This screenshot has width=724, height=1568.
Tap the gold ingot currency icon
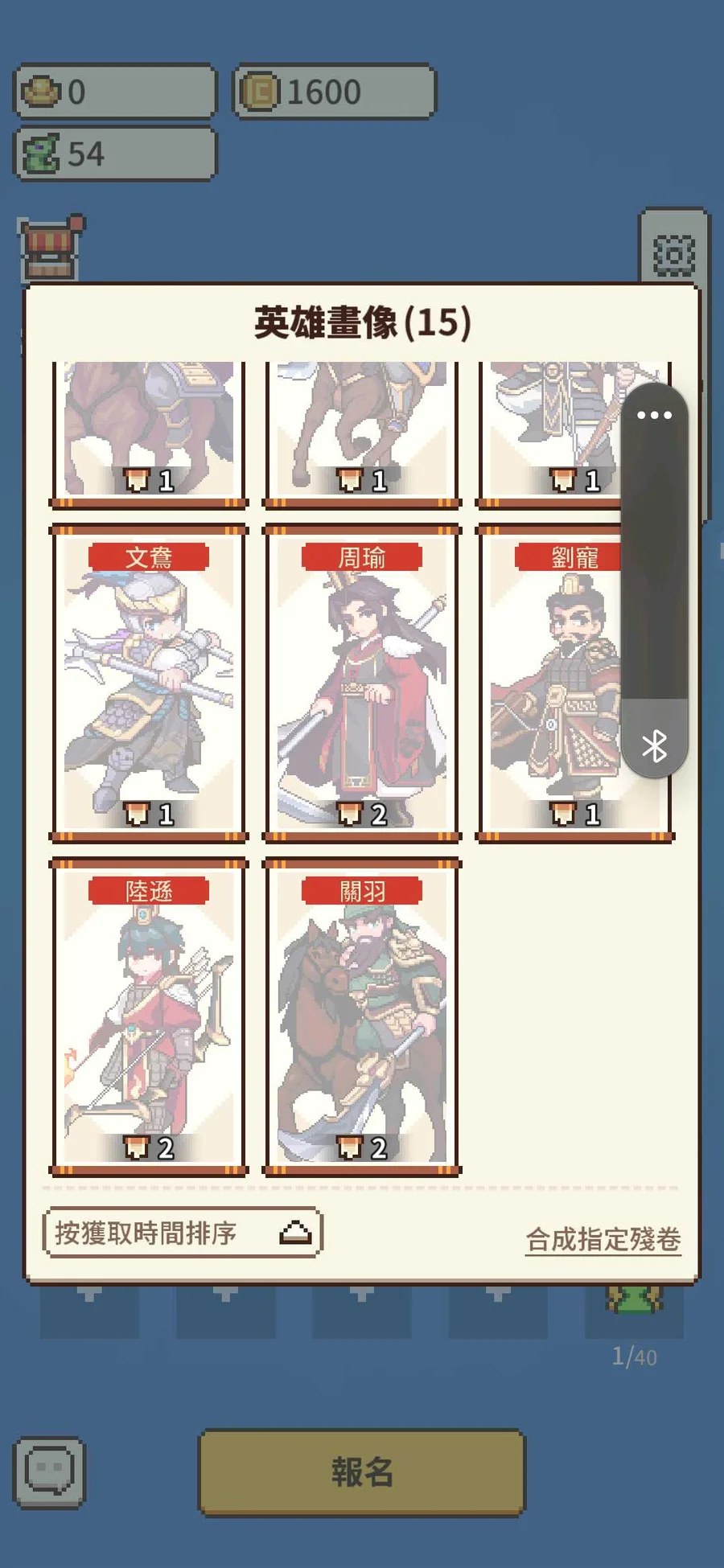(41, 92)
